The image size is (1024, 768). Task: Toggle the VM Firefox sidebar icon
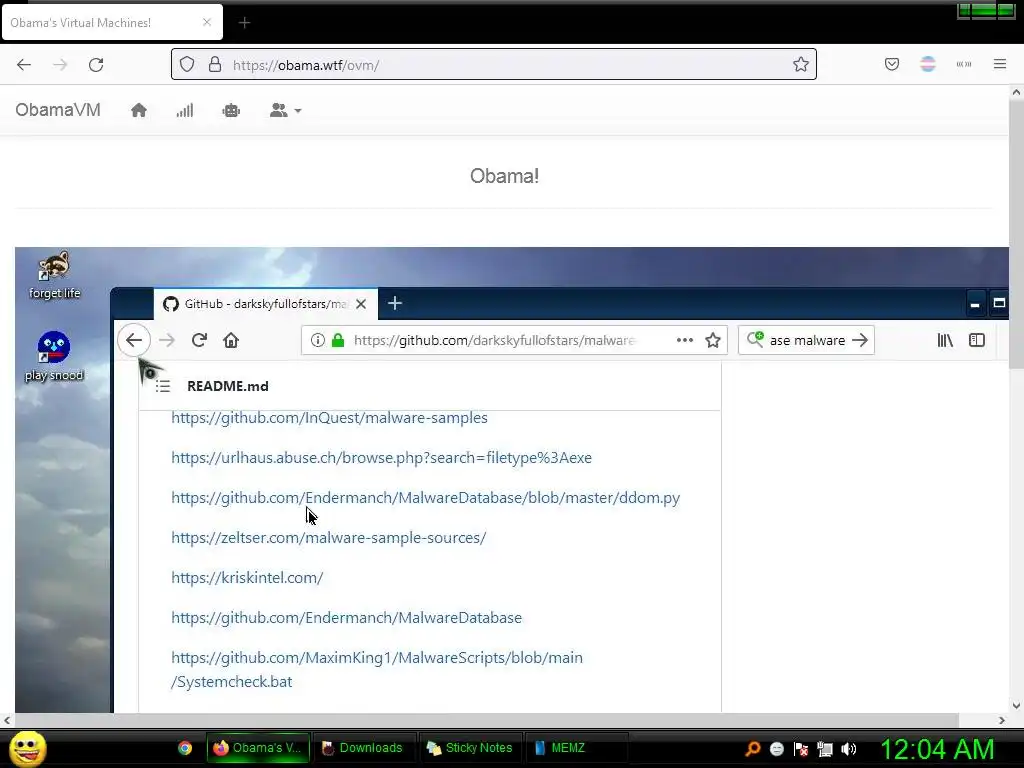[977, 340]
